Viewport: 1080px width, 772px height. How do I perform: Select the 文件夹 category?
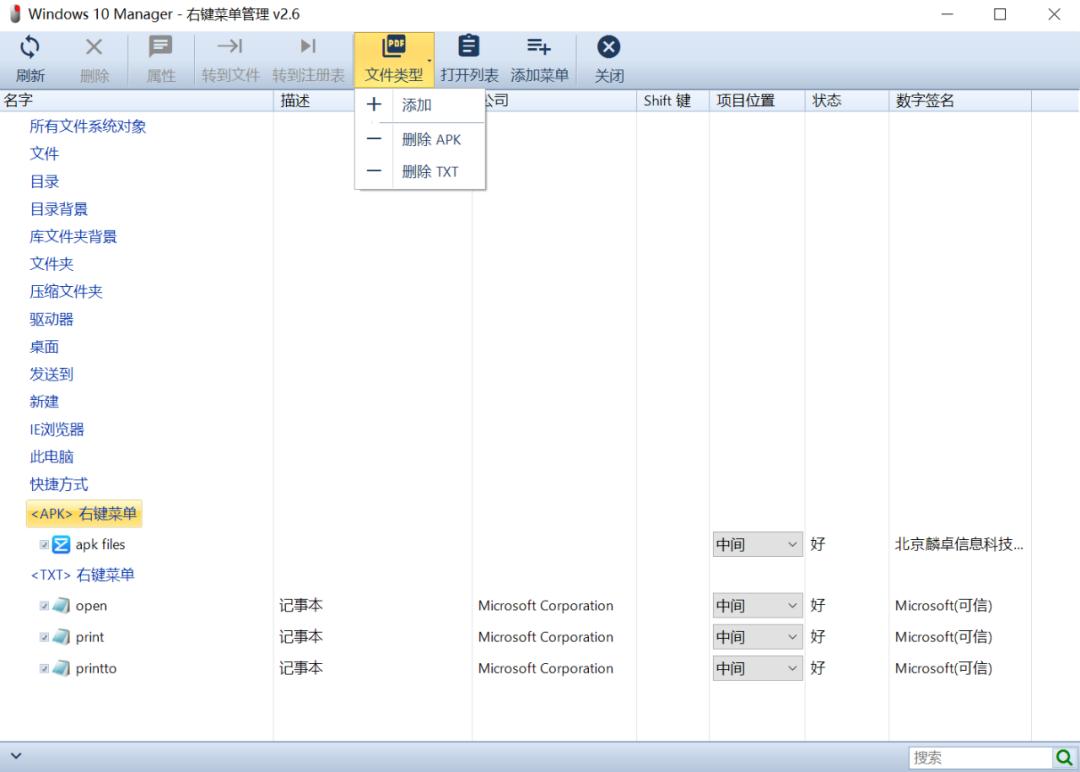pos(51,264)
